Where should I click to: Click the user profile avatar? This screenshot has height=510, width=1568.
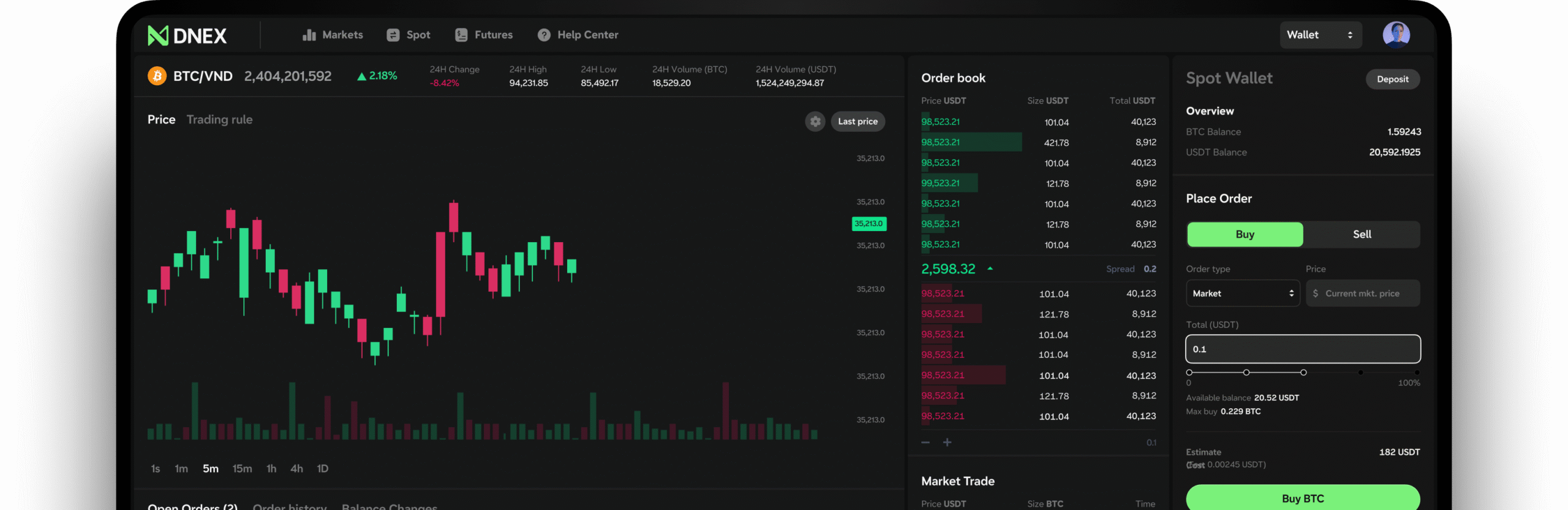(x=1396, y=34)
